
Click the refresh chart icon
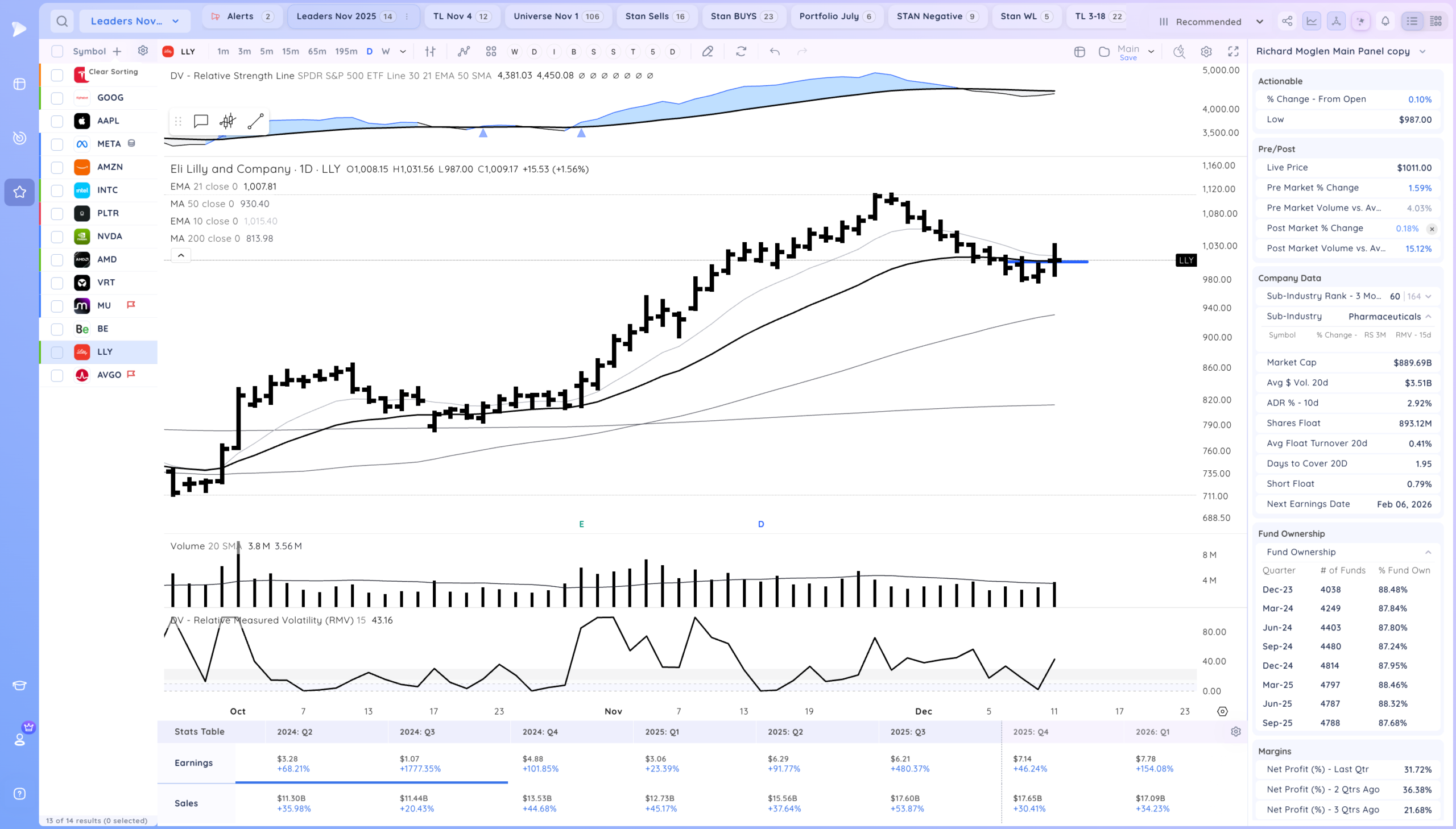(741, 52)
